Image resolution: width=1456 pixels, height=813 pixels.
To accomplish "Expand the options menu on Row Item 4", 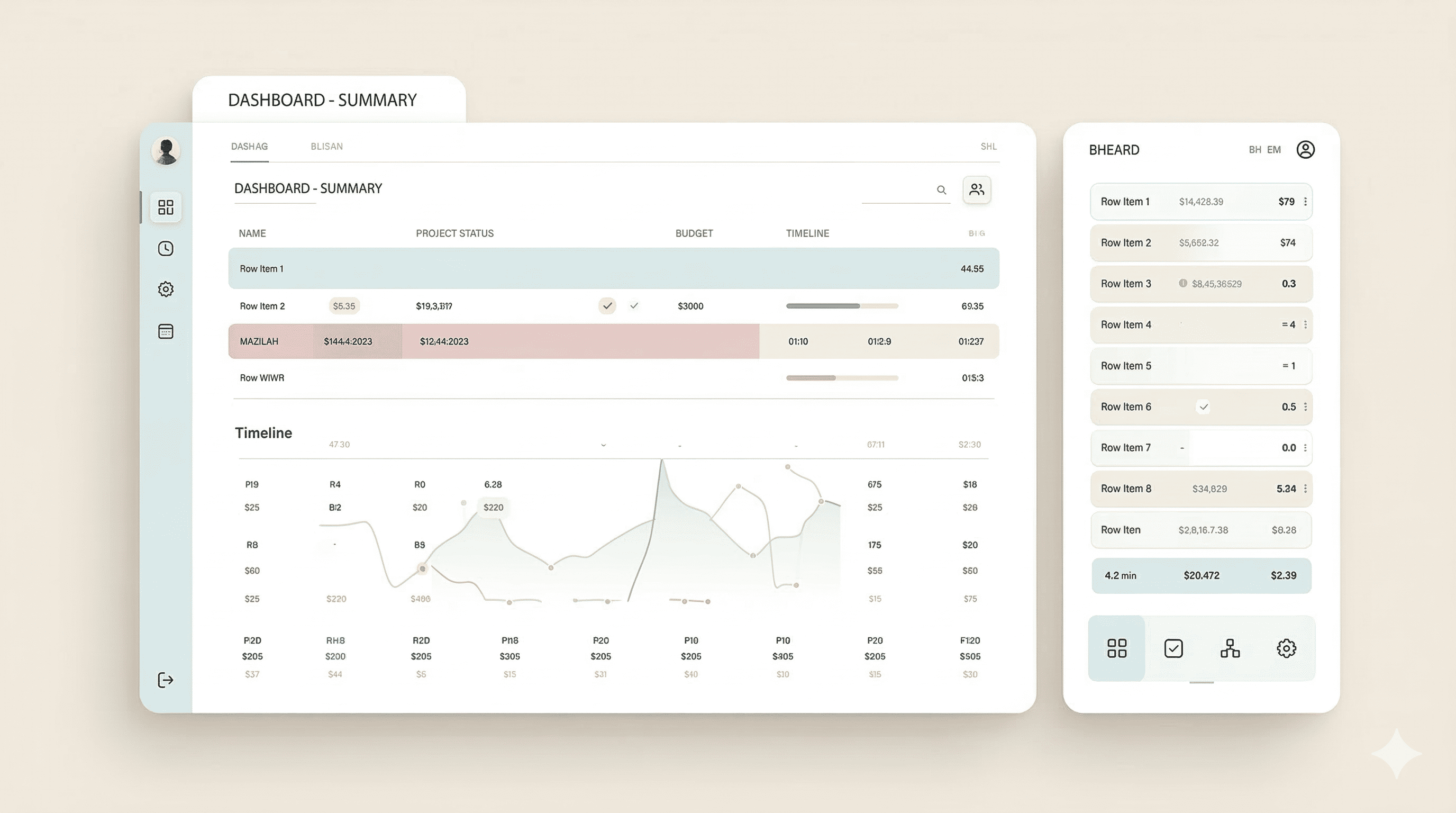I will (x=1305, y=324).
